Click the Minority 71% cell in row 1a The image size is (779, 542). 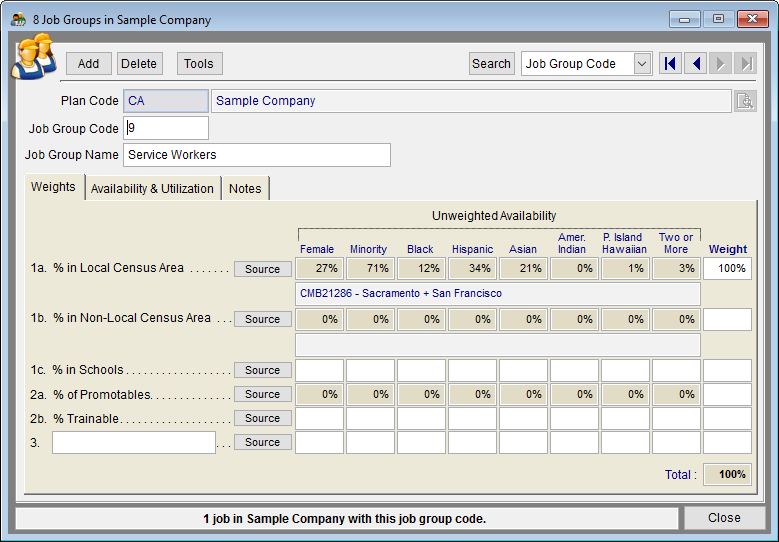[371, 269]
